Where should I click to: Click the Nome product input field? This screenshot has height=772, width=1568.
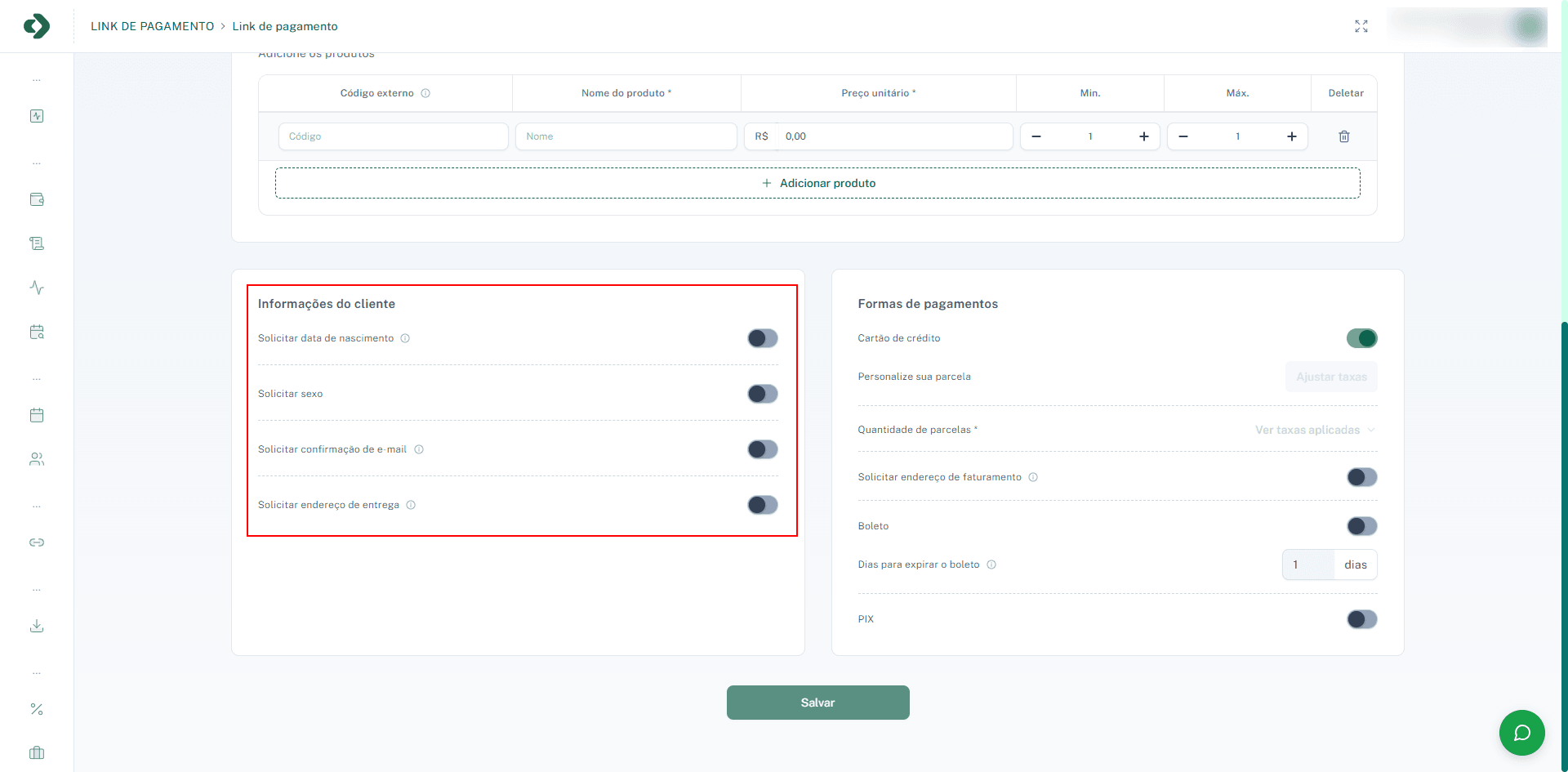click(626, 136)
